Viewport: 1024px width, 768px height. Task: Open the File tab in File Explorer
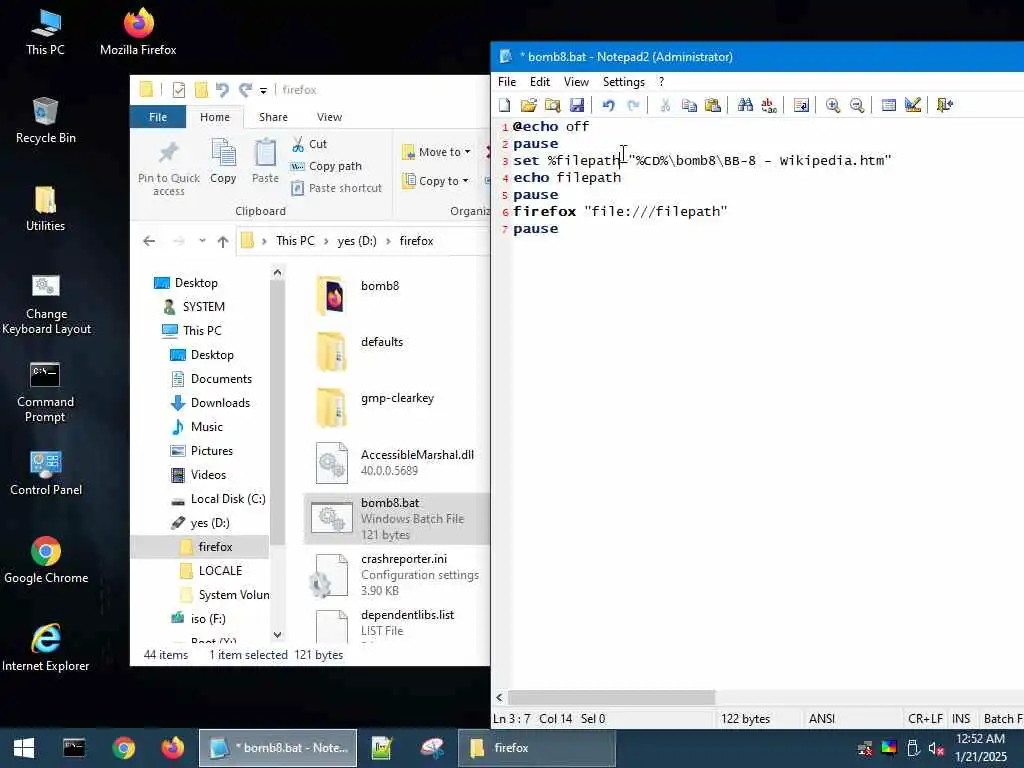pyautogui.click(x=158, y=117)
